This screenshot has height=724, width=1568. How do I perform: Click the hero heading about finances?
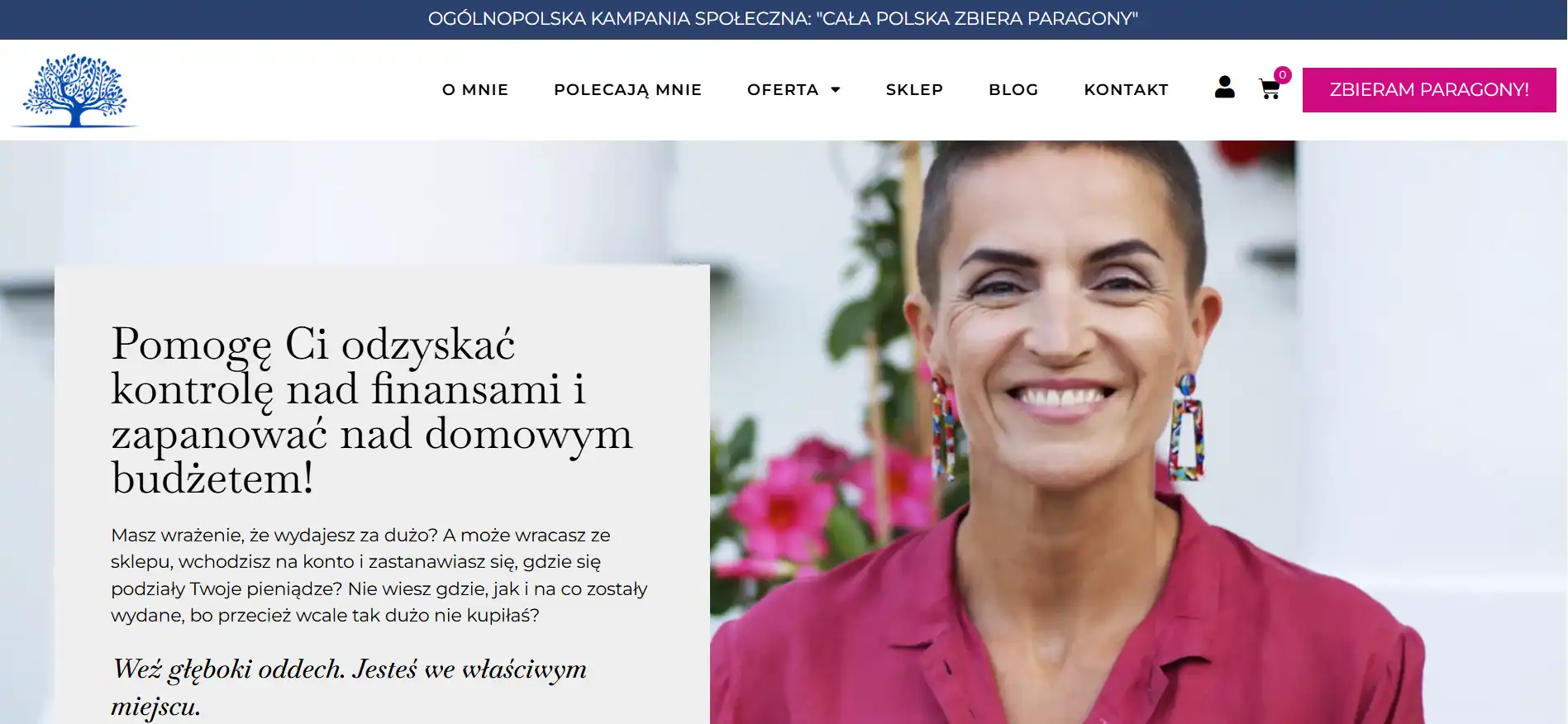click(x=372, y=410)
